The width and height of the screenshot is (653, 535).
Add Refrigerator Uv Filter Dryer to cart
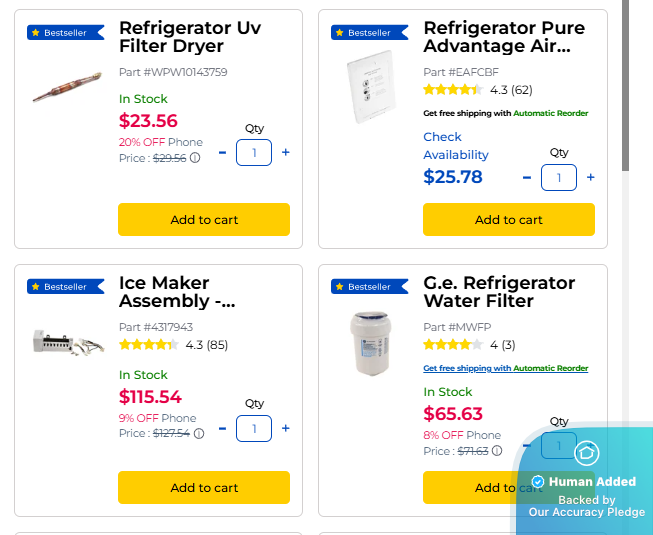pos(204,220)
